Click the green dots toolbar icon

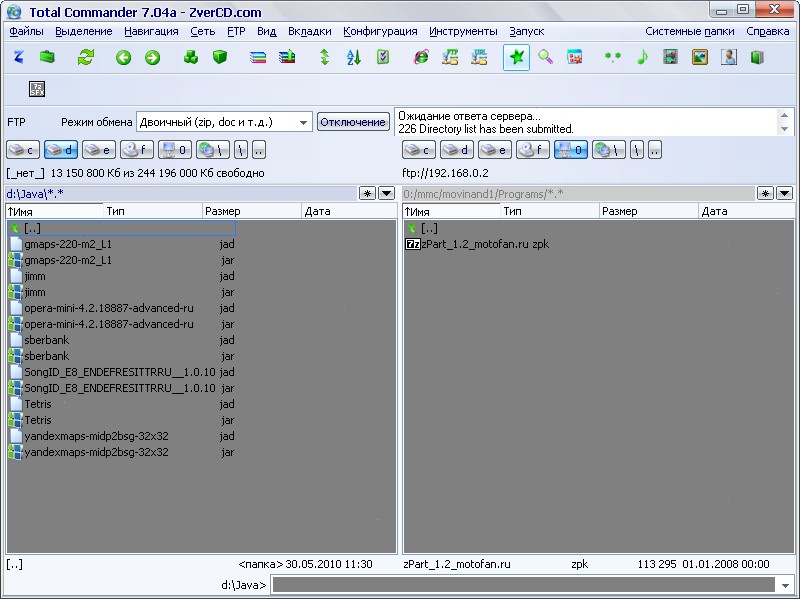612,57
